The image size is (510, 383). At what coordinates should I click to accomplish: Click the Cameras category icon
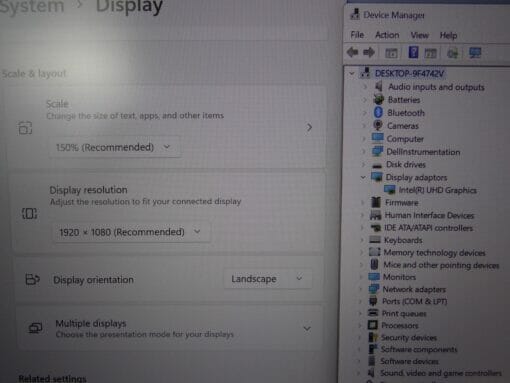(378, 125)
